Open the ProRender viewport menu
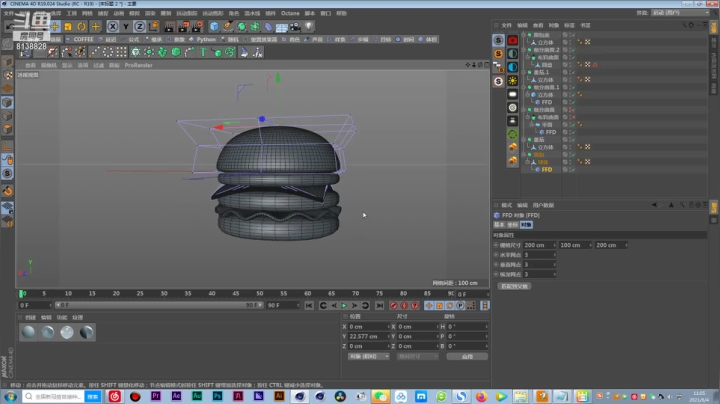 click(138, 65)
